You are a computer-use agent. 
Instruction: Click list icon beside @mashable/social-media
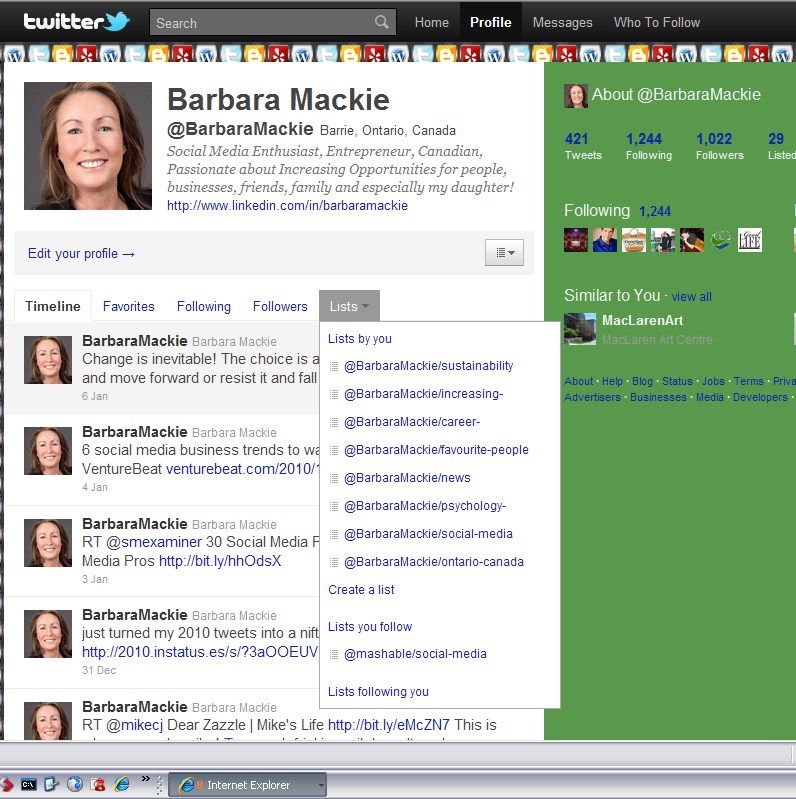point(334,654)
